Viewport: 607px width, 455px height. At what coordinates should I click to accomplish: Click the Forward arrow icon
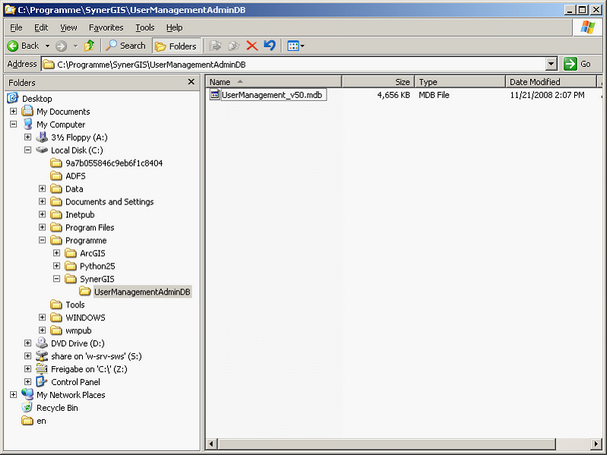[61, 46]
